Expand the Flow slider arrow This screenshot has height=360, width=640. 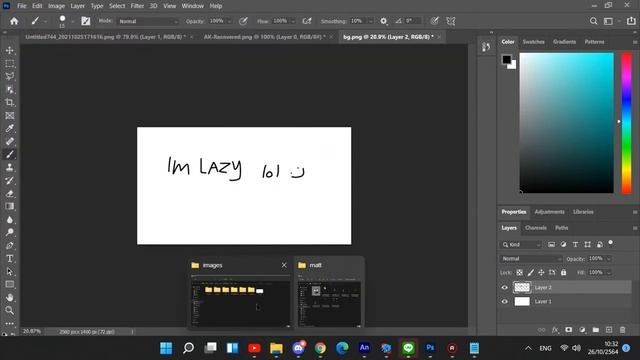(293, 21)
